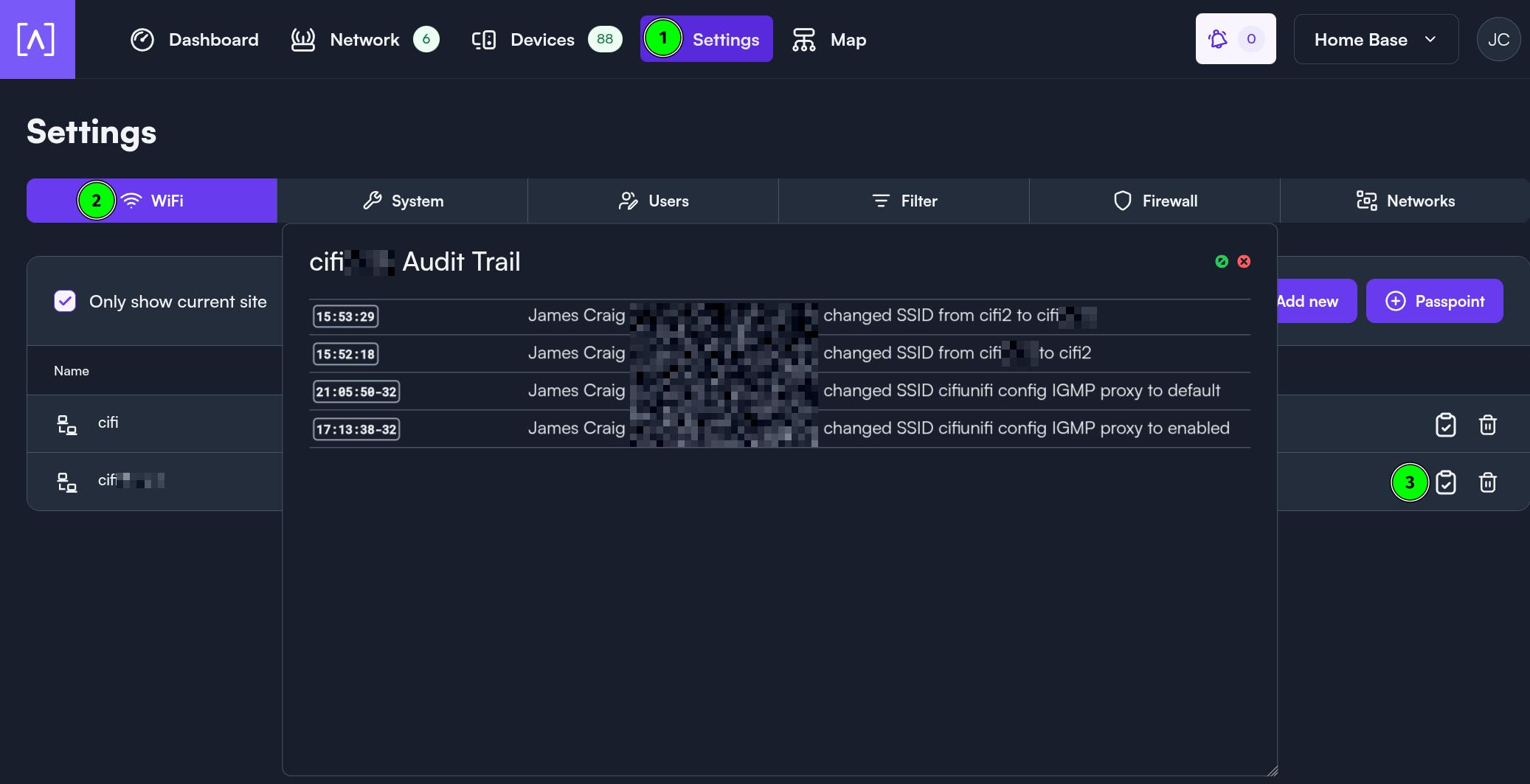1530x784 pixels.
Task: Open audit trail for the cifi network
Action: coord(1445,425)
